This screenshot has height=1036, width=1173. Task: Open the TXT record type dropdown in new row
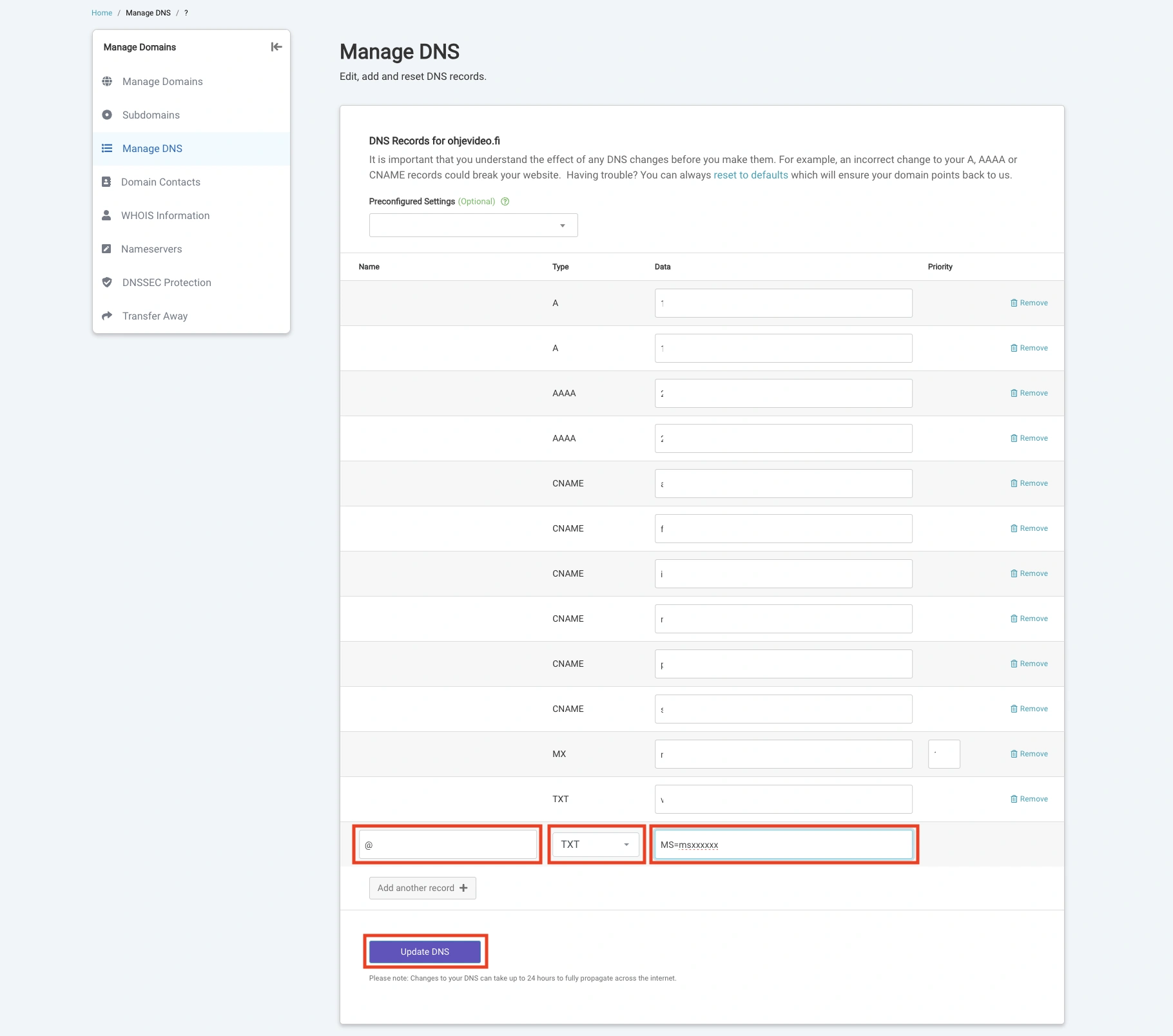596,845
